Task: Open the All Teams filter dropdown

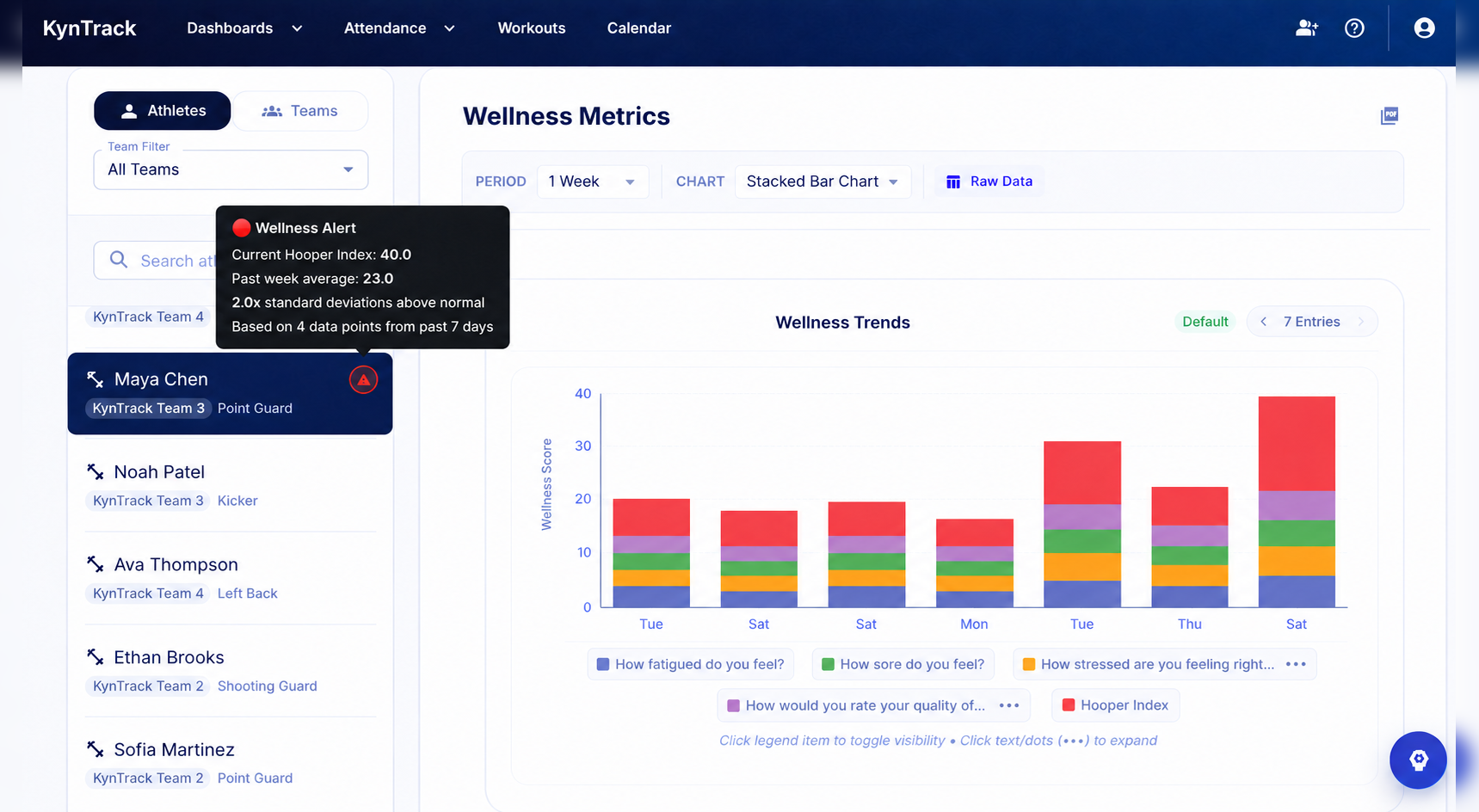Action: [231, 169]
